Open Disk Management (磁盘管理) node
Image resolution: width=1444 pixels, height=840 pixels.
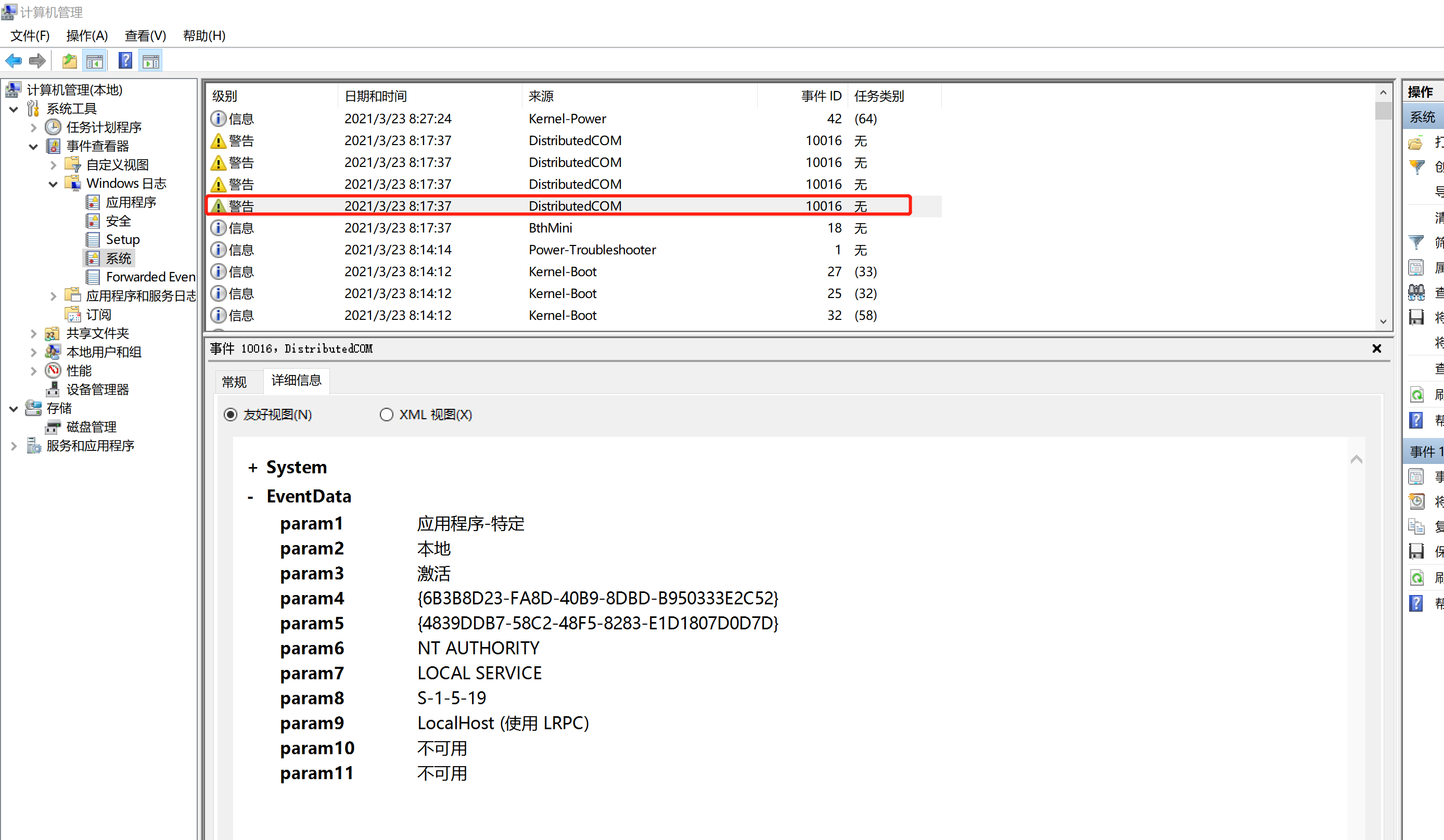tap(91, 427)
